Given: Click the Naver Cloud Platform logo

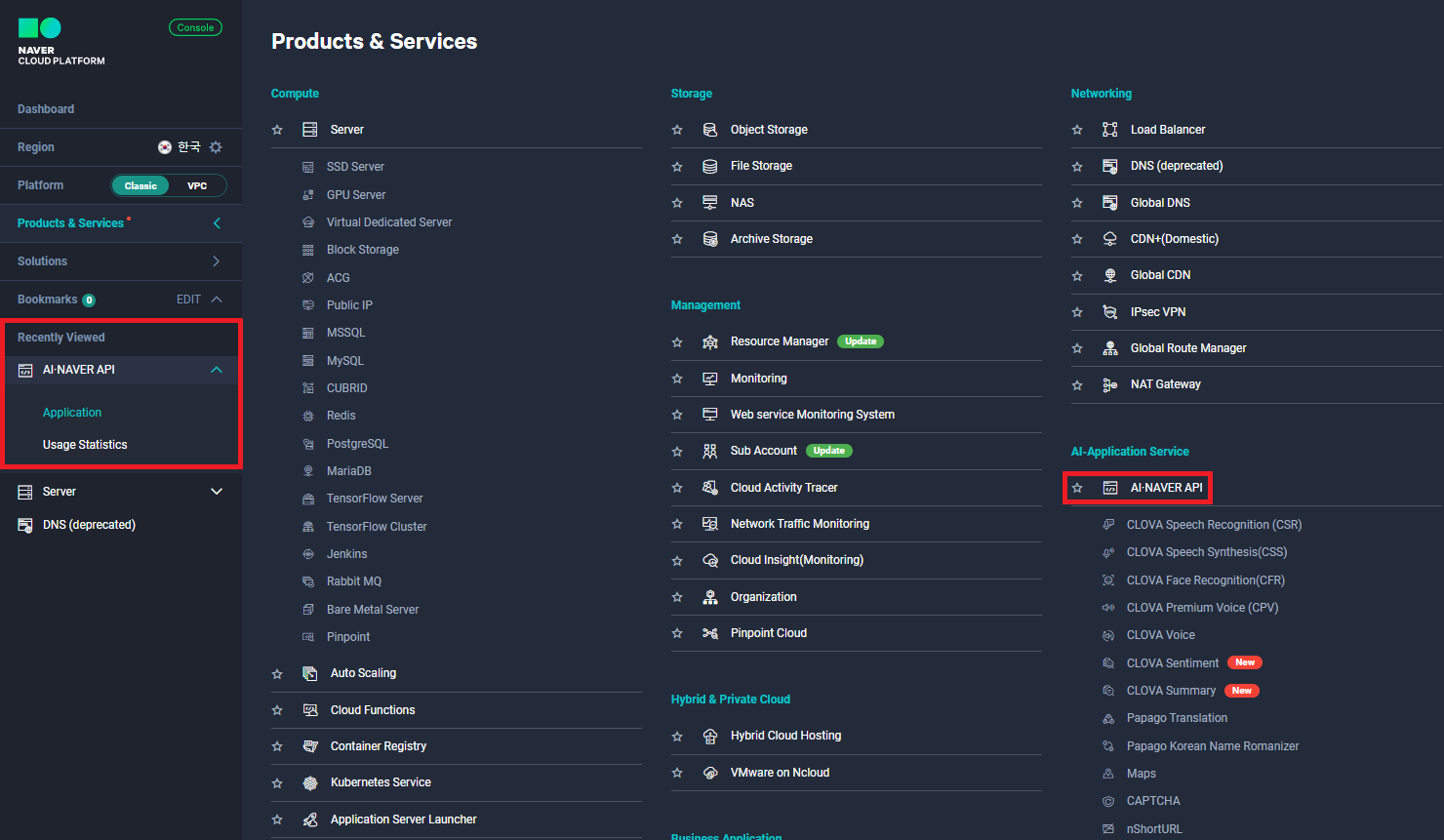Looking at the screenshot, I should tap(60, 42).
